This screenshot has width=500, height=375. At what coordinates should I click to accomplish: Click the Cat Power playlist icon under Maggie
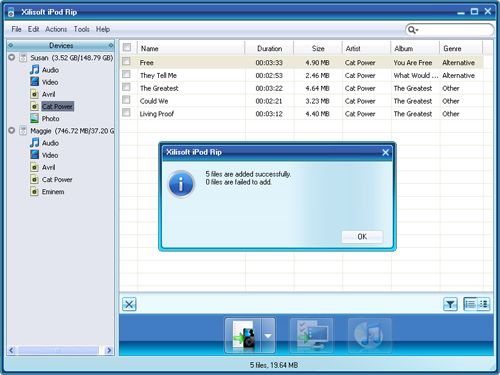tap(34, 179)
